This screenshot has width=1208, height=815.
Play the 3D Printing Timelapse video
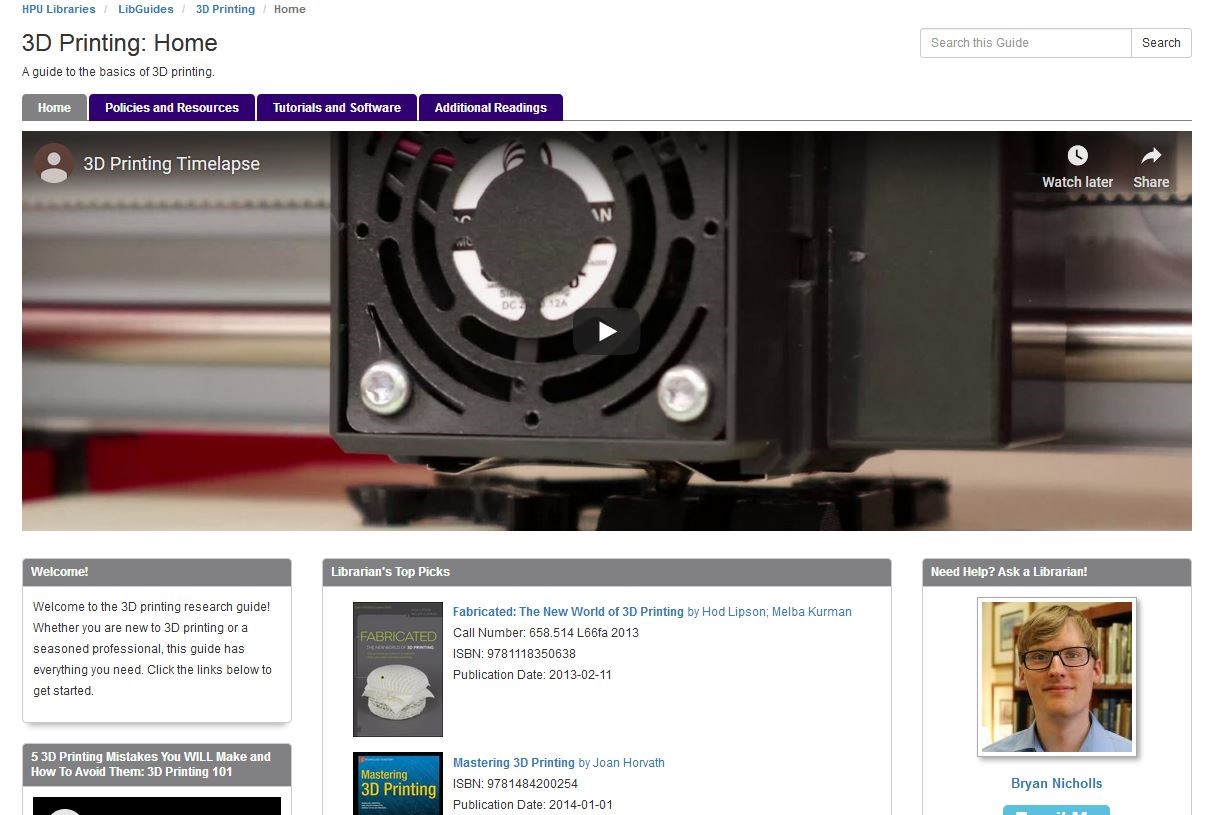(606, 331)
